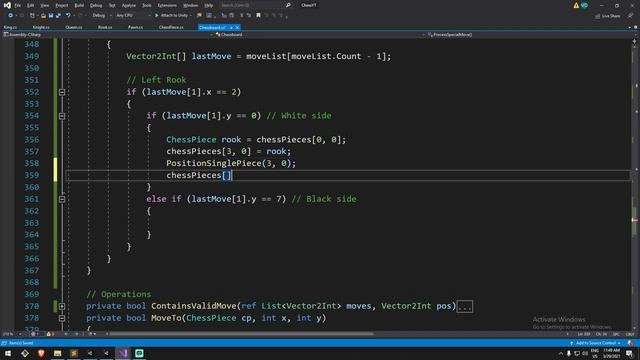Image resolution: width=640 pixels, height=360 pixels.
Task: Open the Any CPU platform dropdown
Action: [133, 16]
